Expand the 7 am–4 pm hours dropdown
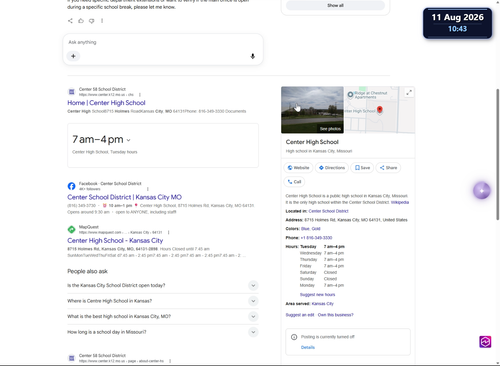The width and height of the screenshot is (500, 366). pos(129,140)
